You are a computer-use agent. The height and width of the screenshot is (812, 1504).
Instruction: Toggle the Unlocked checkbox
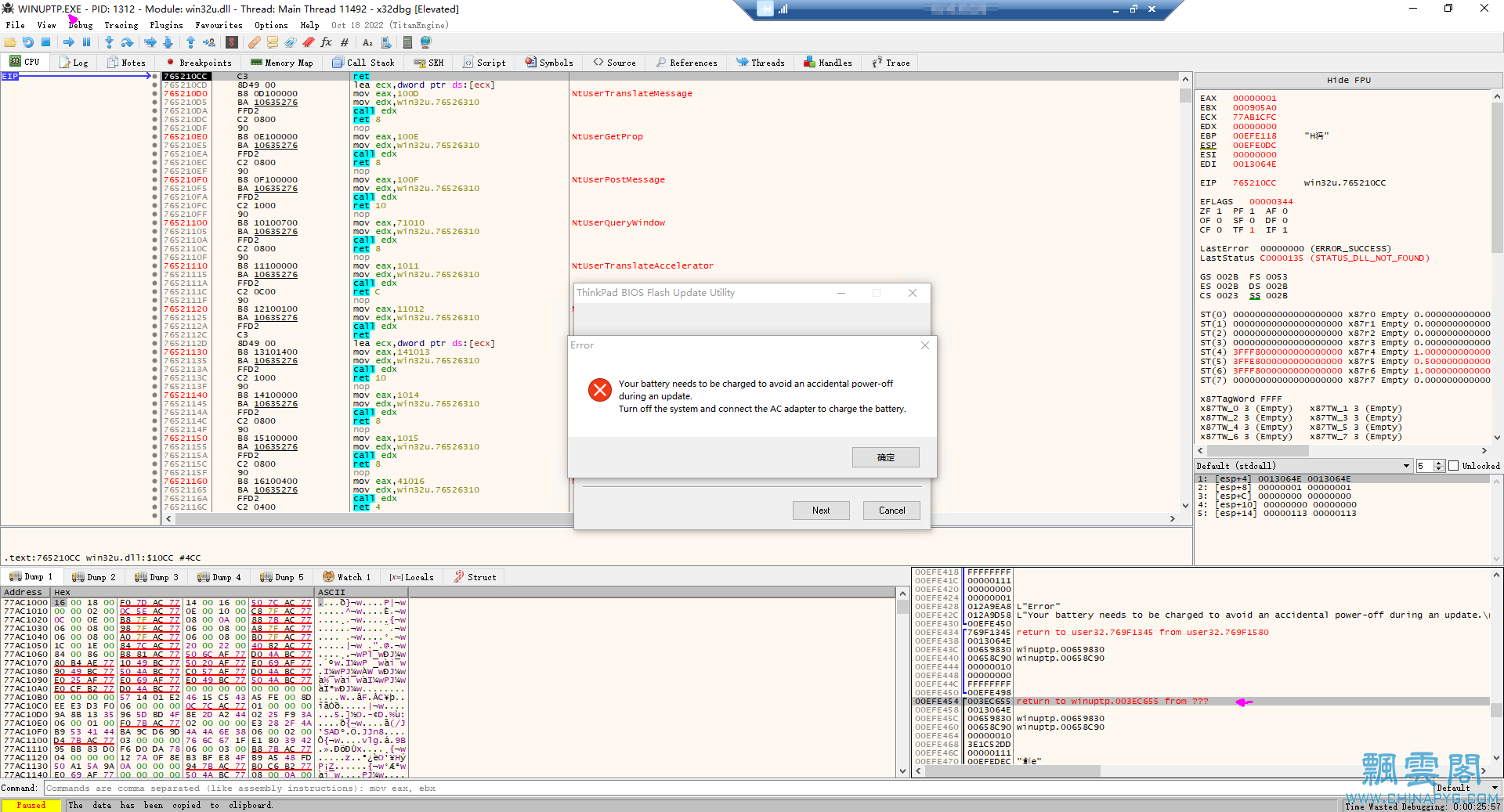coord(1454,466)
